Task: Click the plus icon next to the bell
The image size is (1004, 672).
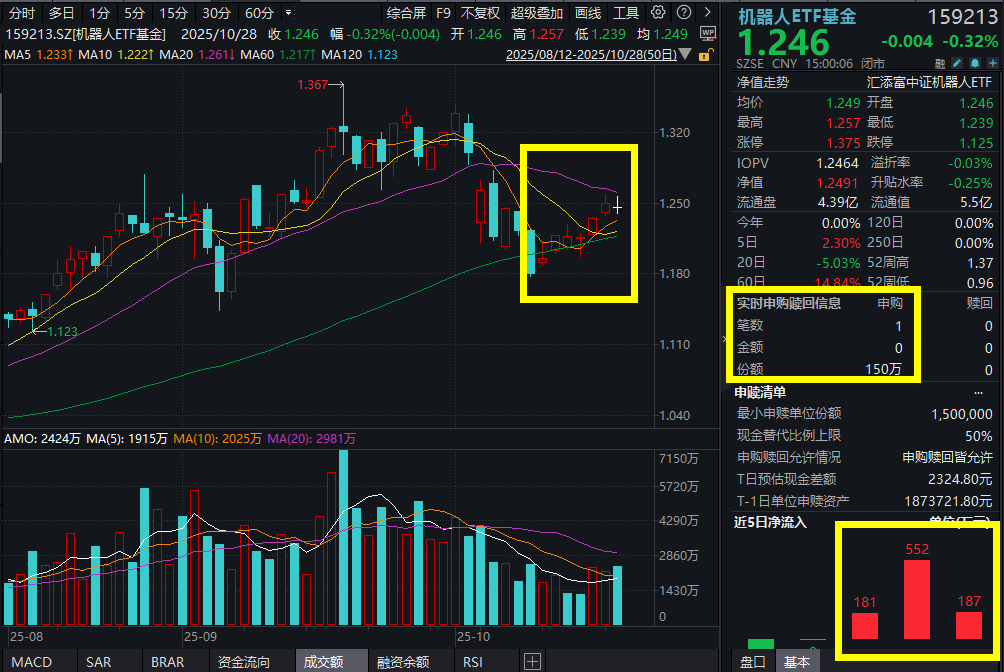Action: (x=990, y=62)
